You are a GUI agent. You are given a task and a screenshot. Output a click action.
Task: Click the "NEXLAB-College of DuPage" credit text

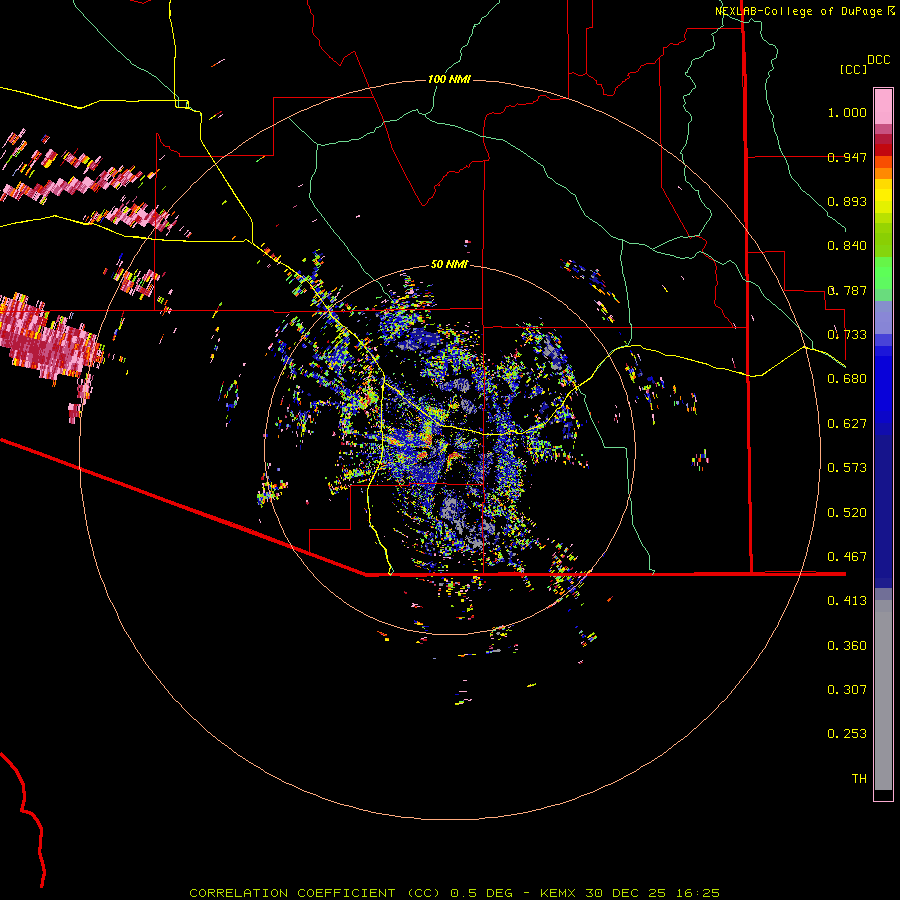click(x=798, y=11)
